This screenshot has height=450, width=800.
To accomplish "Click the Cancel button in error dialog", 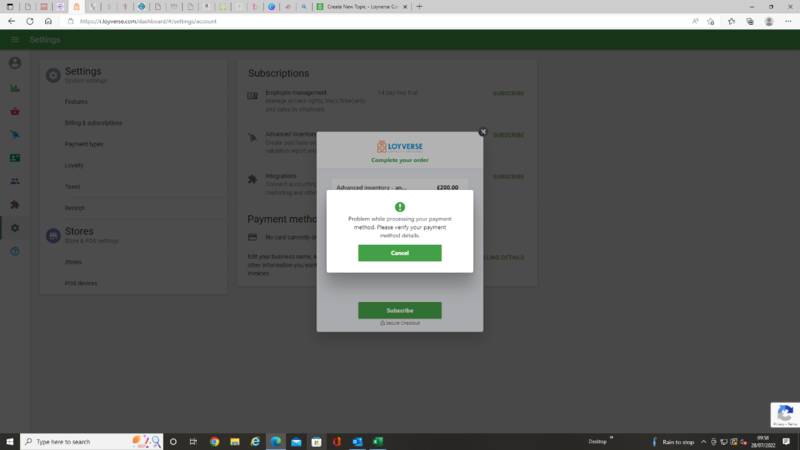I will [x=399, y=253].
